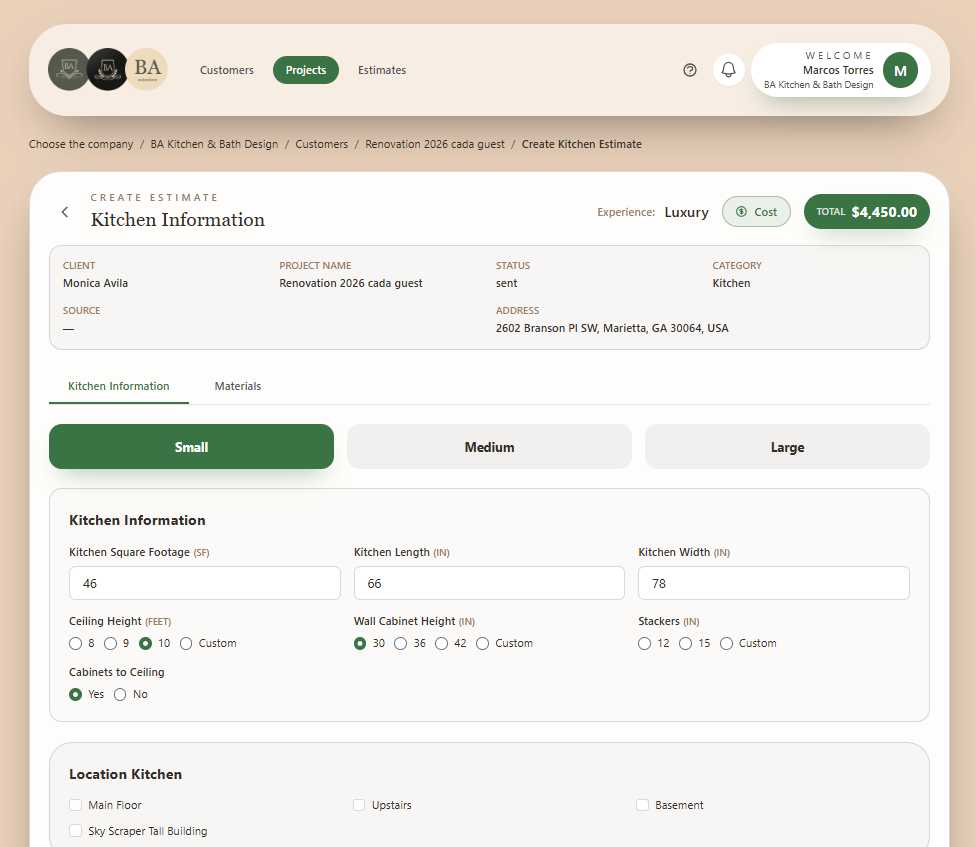Select No for Cabinets to Ceiling
The image size is (976, 847).
pyautogui.click(x=120, y=695)
